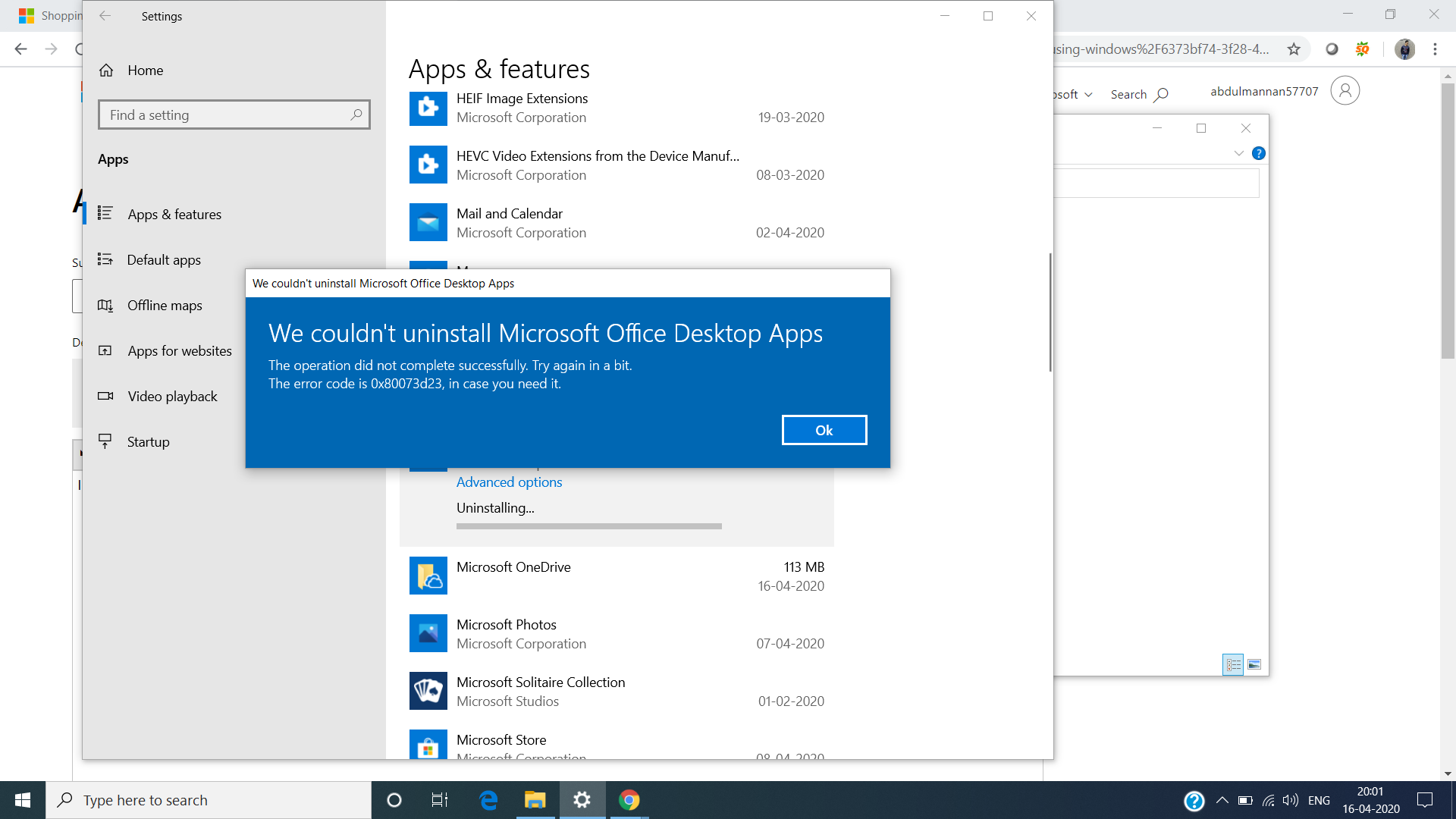This screenshot has height=819, width=1456.
Task: Click the Startup icon in sidebar
Action: (x=105, y=441)
